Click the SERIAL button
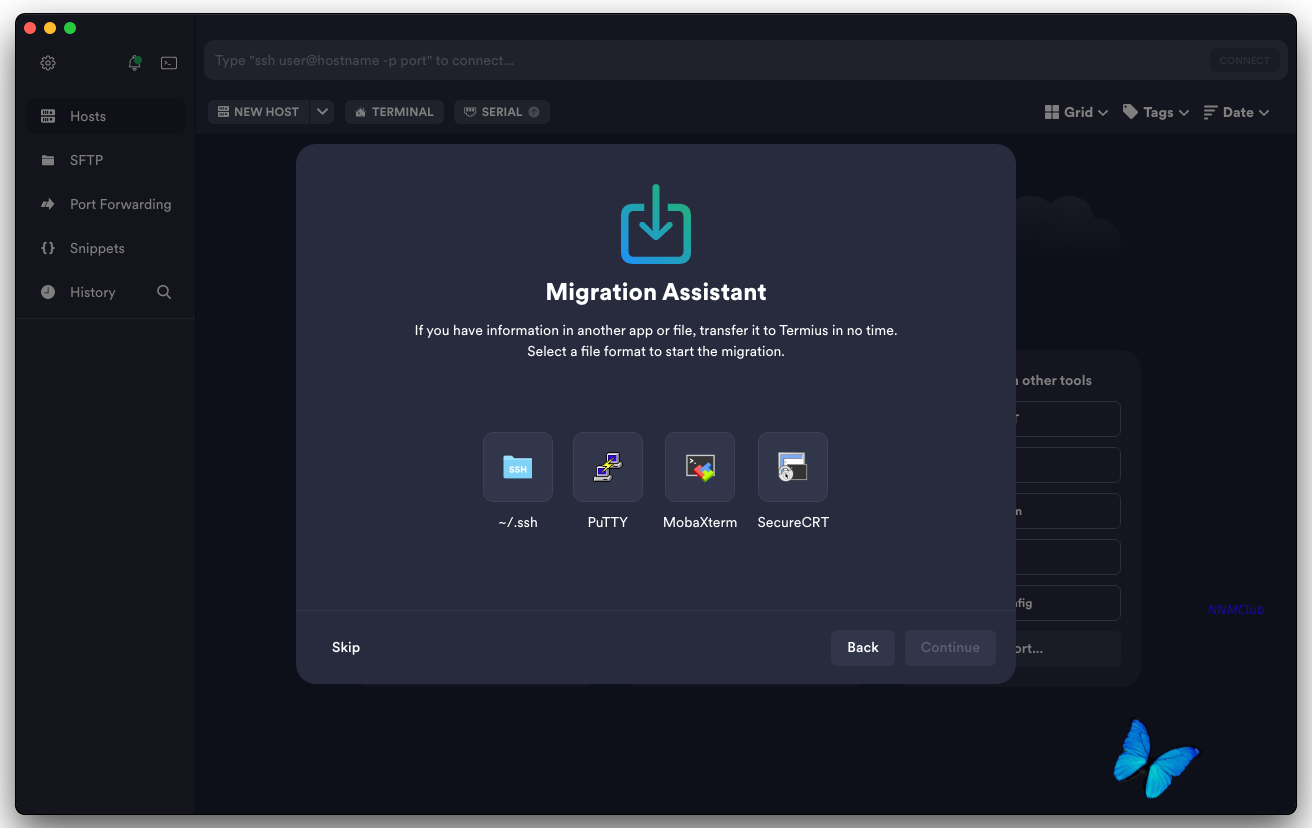The width and height of the screenshot is (1312, 828). tap(502, 112)
